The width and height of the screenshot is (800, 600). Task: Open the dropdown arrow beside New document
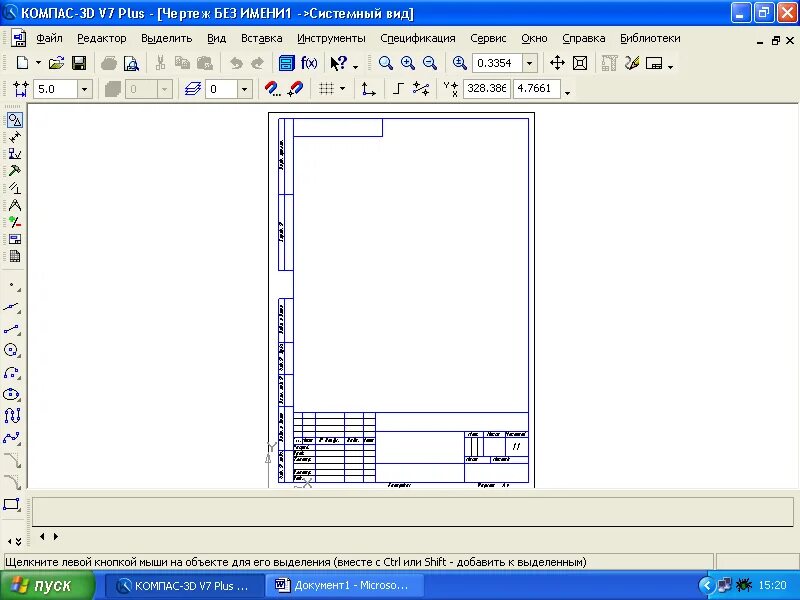(38, 63)
